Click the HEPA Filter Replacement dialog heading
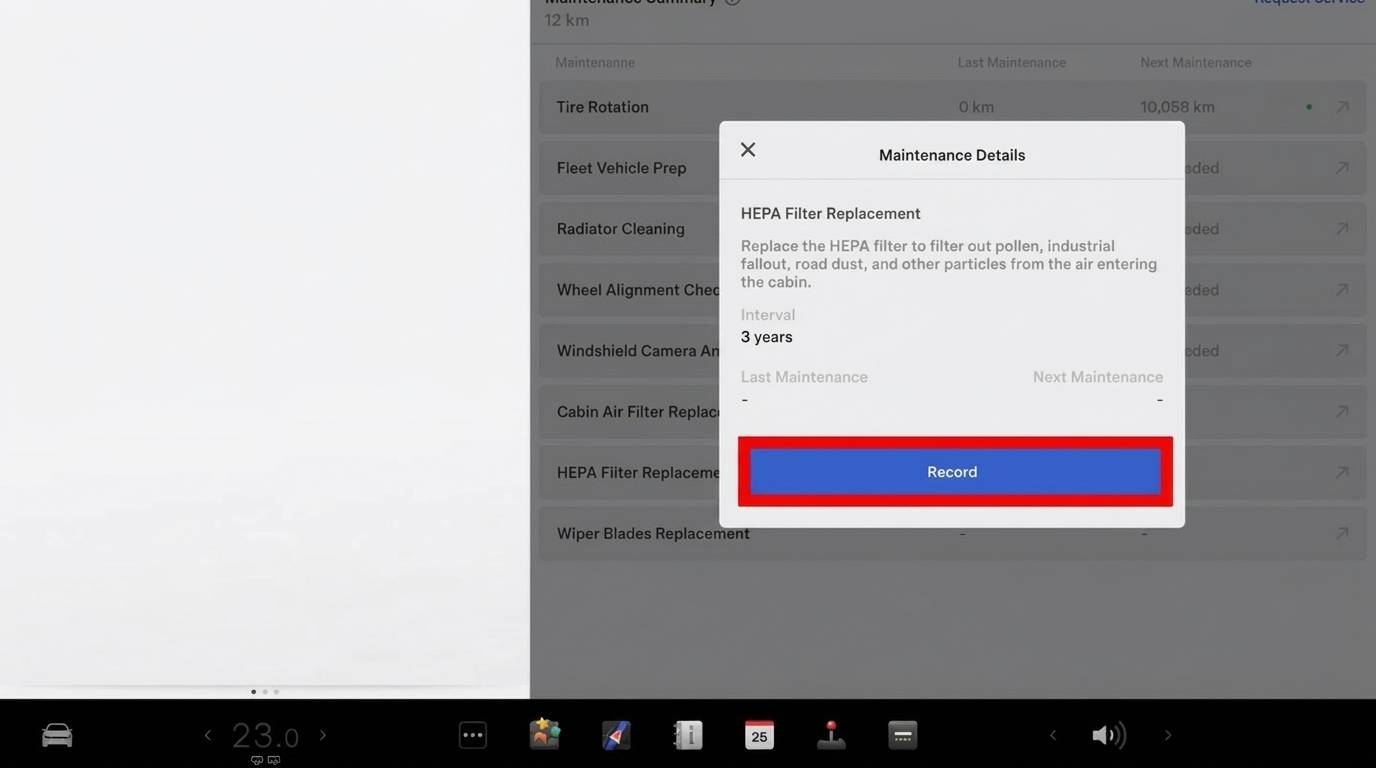The width and height of the screenshot is (1376, 768). tap(830, 213)
